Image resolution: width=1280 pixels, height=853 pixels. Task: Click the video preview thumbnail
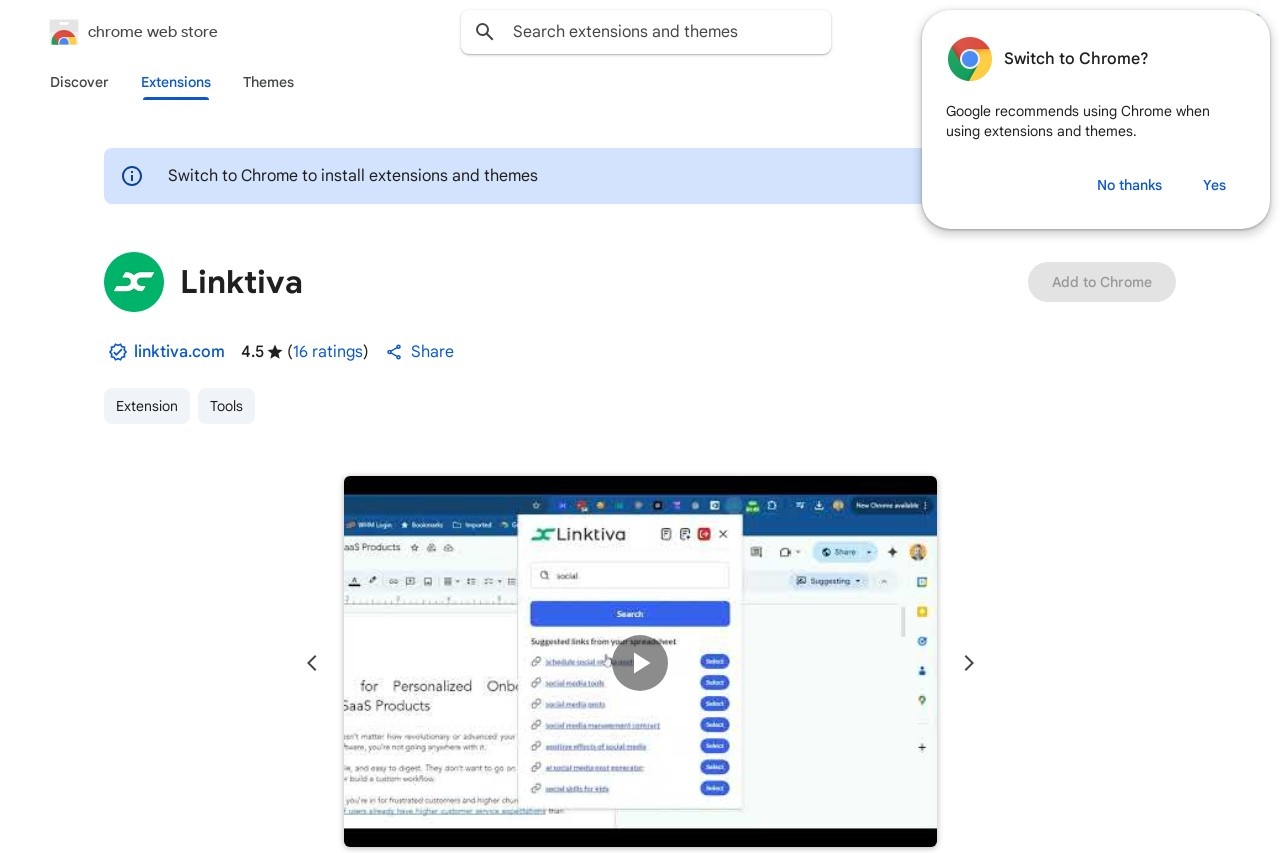[x=640, y=662]
